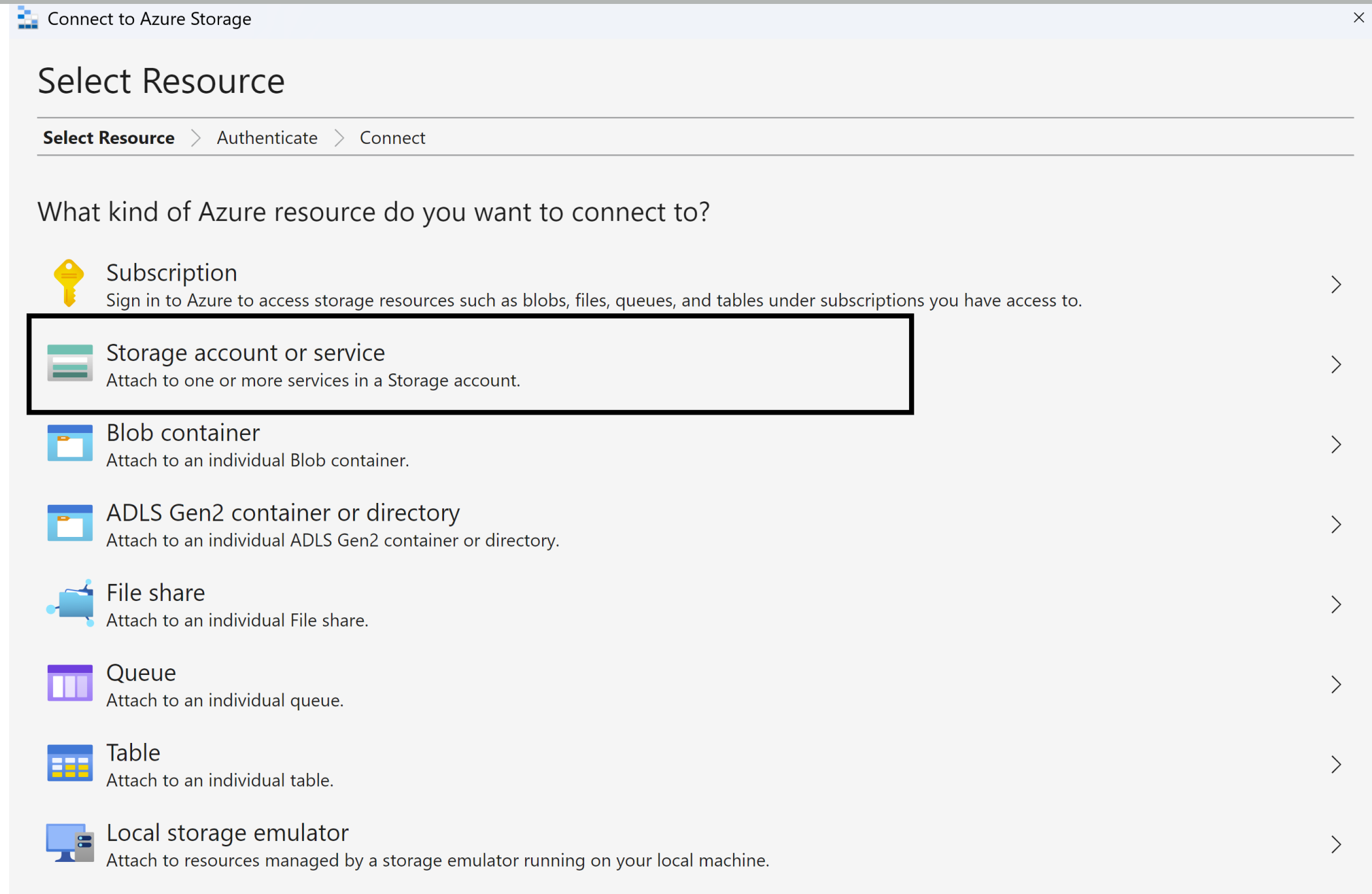Select the Blob container icon
The image size is (1372, 894).
[x=69, y=443]
